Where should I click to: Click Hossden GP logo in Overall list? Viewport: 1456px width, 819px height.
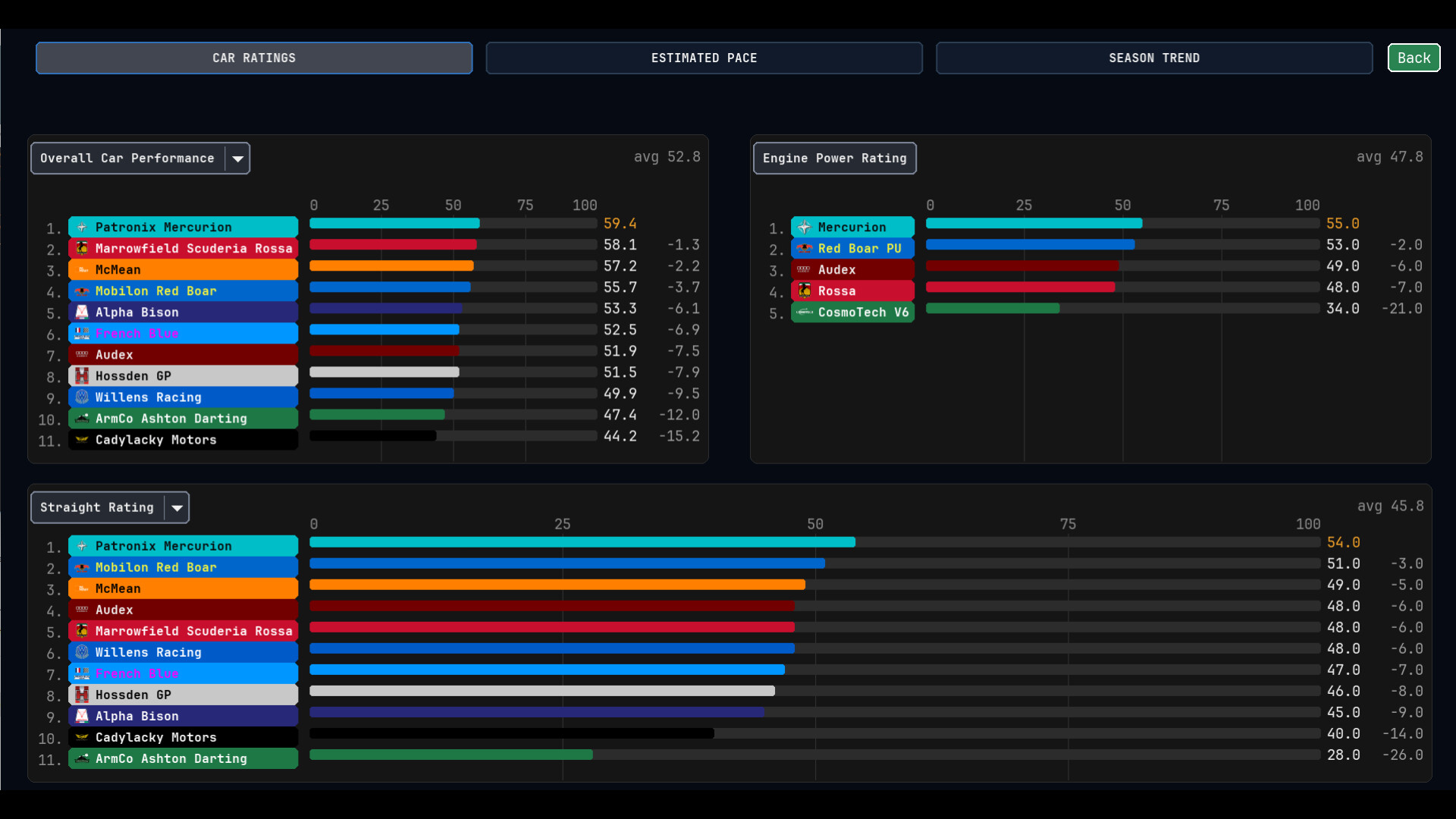click(x=82, y=376)
